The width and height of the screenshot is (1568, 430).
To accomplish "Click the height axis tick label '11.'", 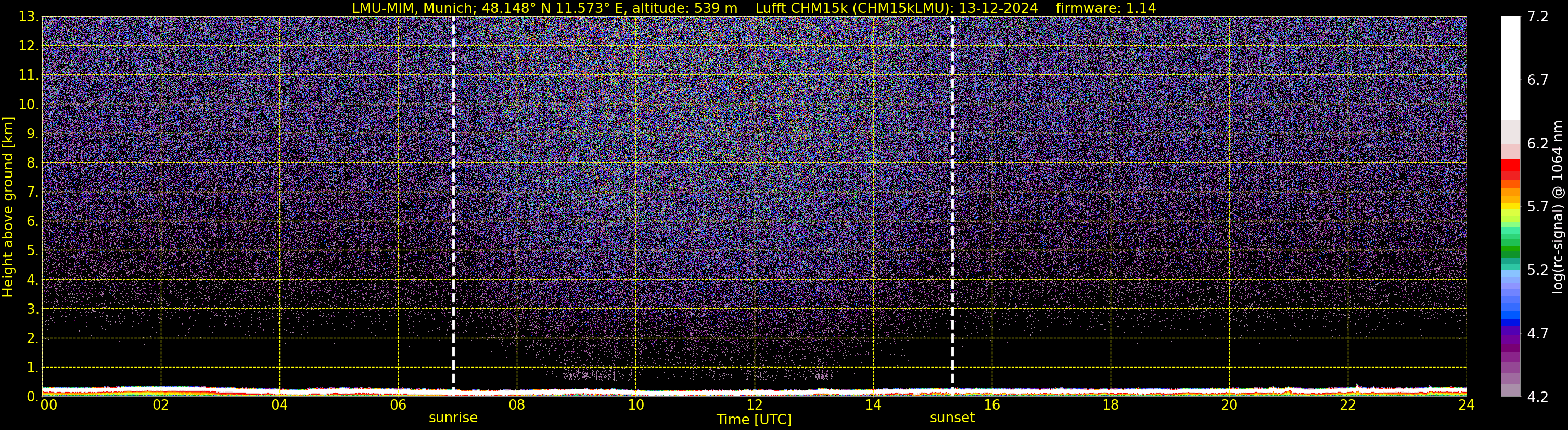I will (29, 75).
